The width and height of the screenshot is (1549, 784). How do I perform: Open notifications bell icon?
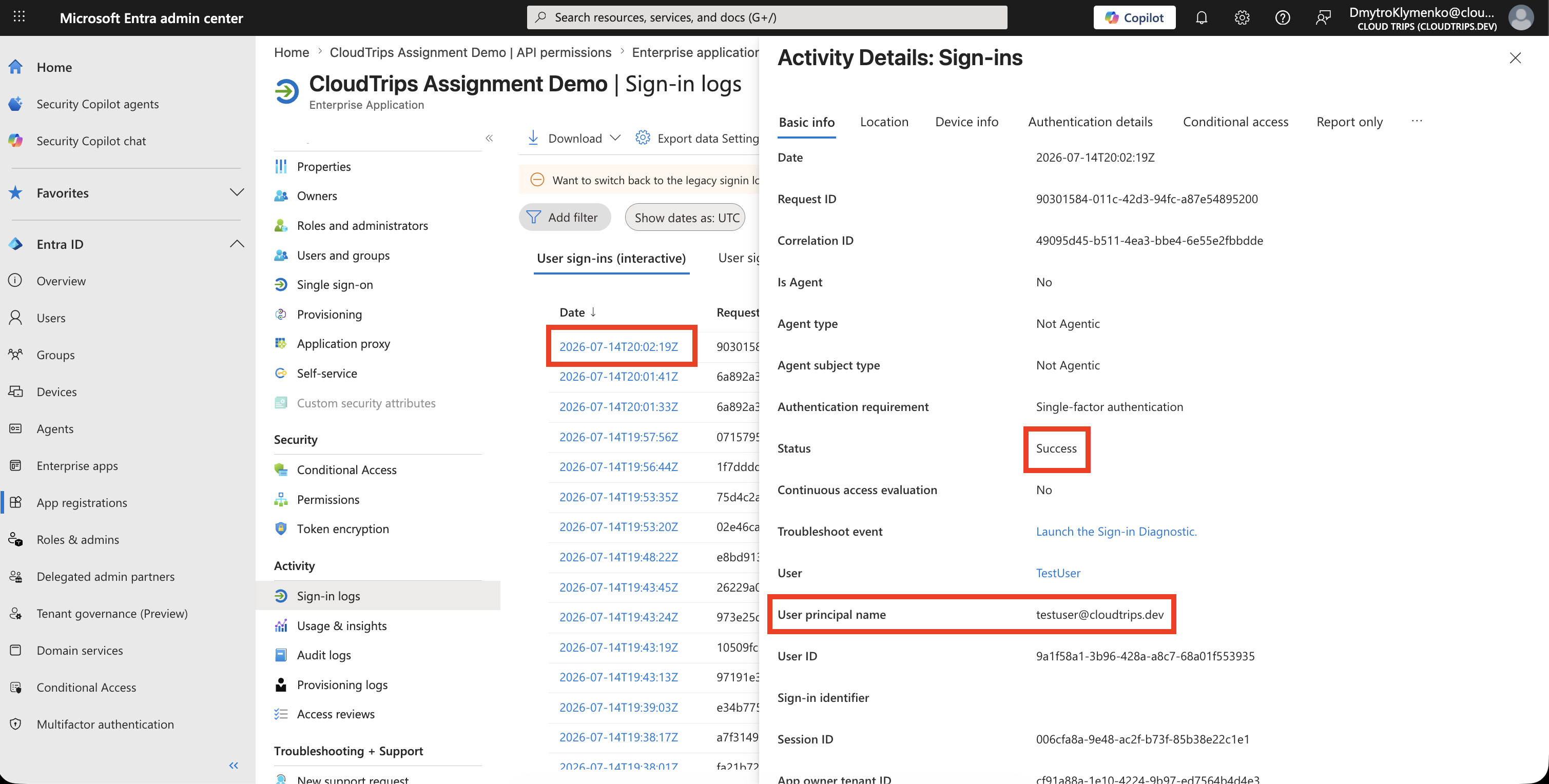[x=1202, y=17]
